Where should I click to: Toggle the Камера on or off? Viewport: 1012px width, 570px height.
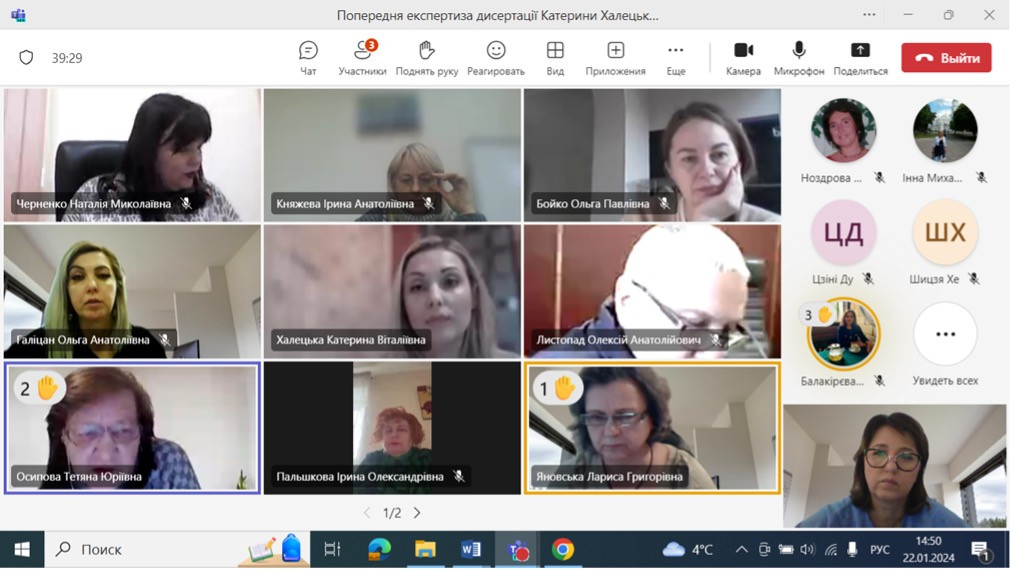tap(743, 58)
